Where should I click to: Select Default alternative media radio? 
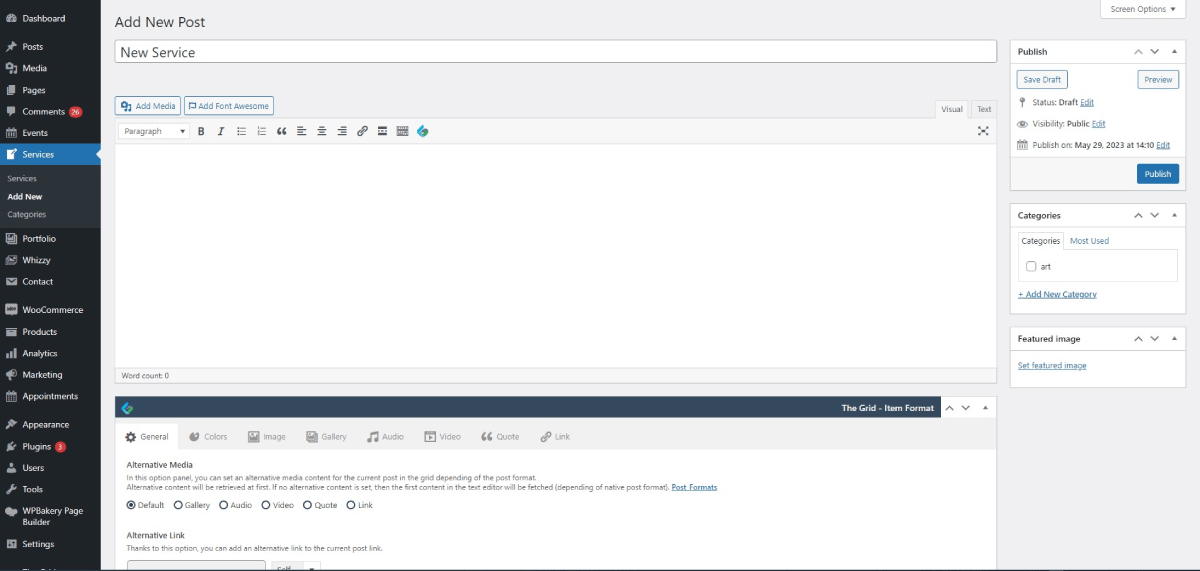pos(131,505)
